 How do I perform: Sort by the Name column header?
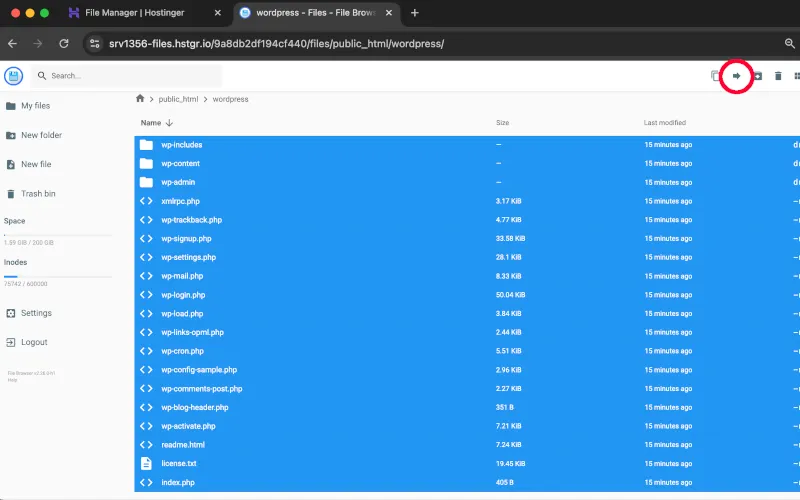pyautogui.click(x=151, y=123)
